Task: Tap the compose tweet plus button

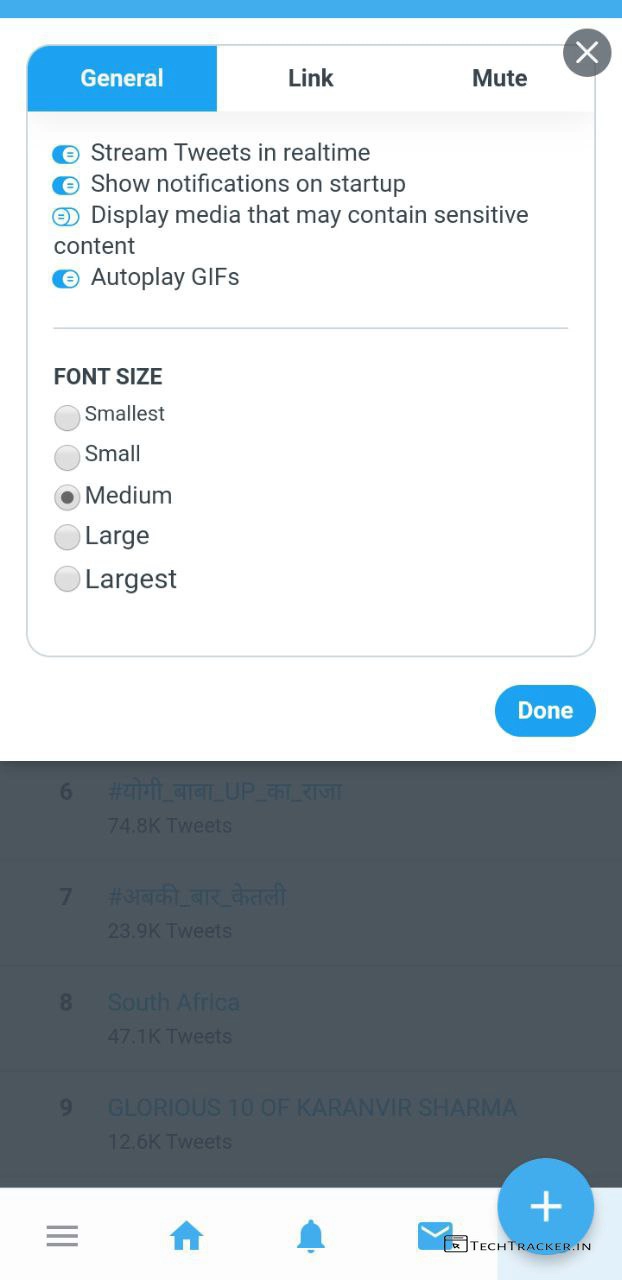Action: click(x=545, y=1206)
